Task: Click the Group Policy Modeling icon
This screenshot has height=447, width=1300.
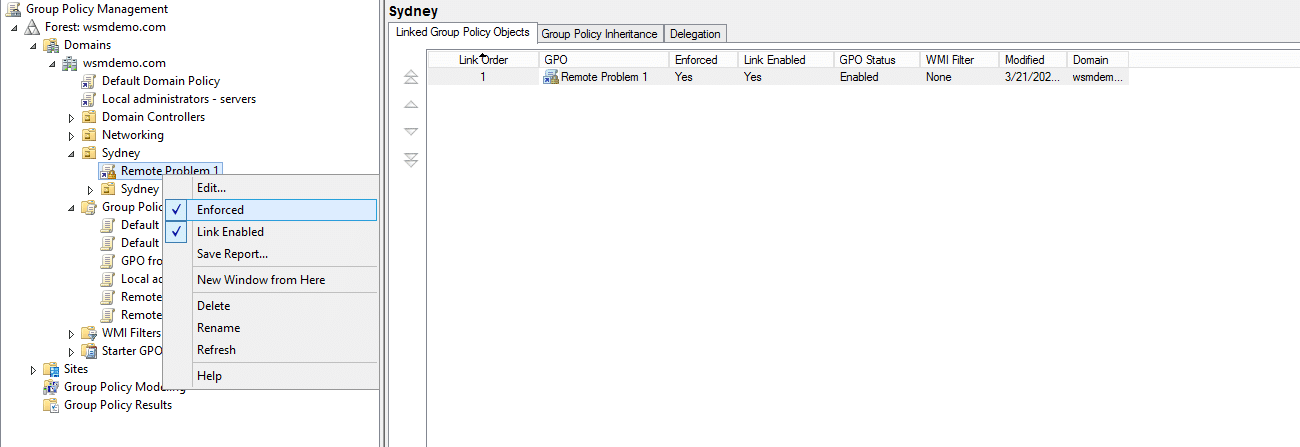Action: point(51,387)
